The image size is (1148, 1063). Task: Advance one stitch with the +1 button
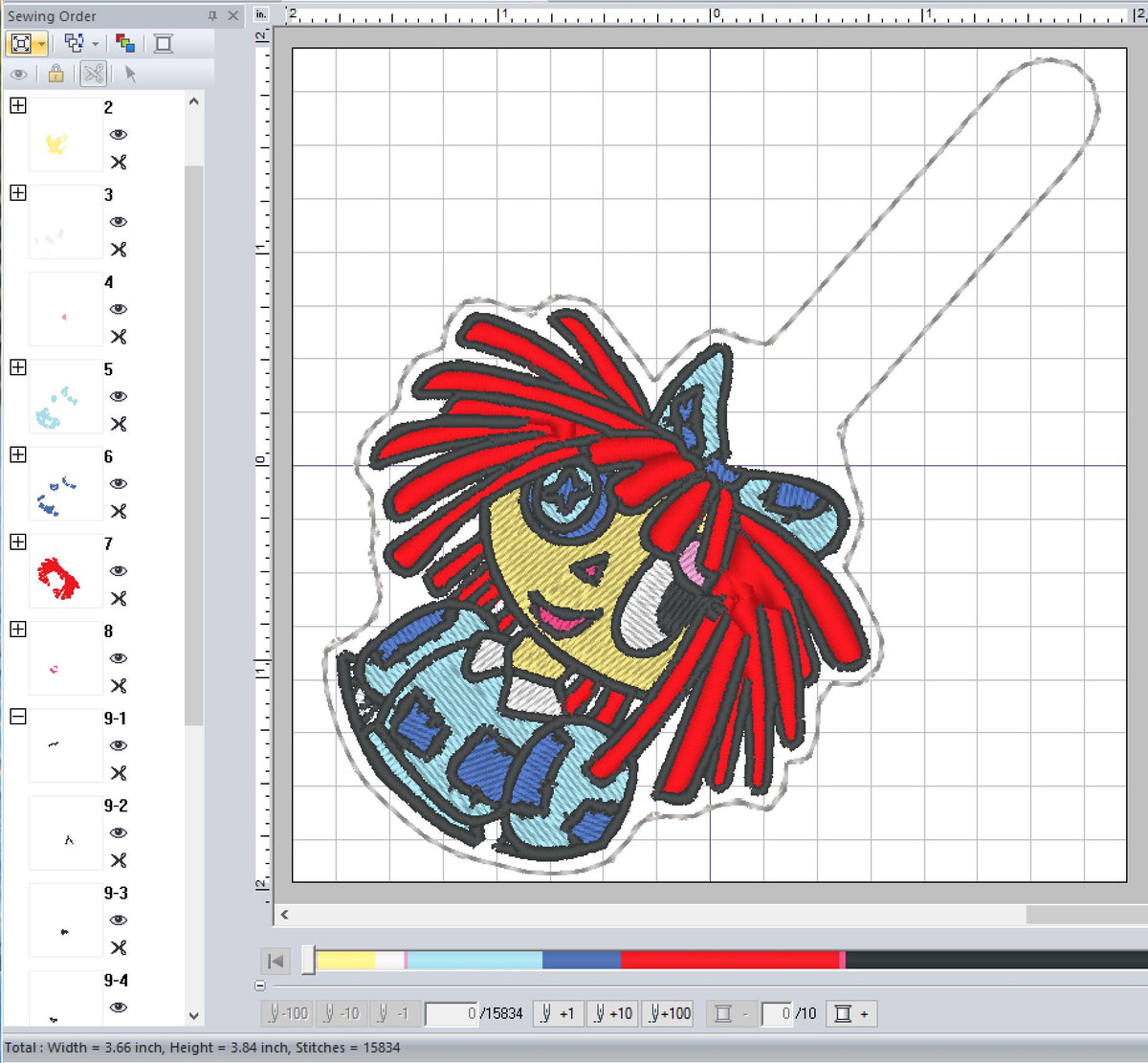coord(557,1013)
